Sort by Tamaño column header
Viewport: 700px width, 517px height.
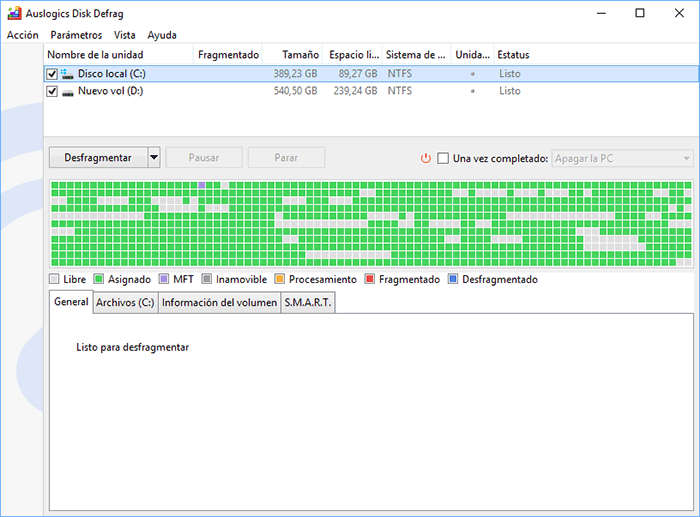click(293, 54)
